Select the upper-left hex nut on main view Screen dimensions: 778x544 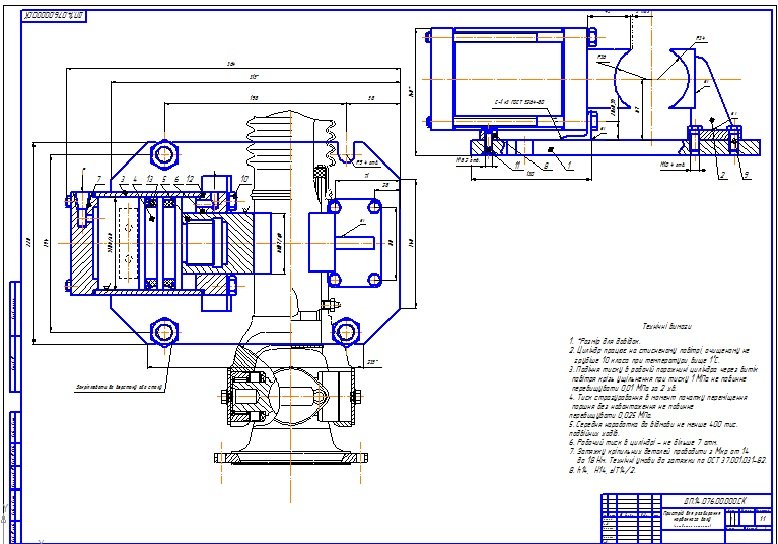[163, 153]
